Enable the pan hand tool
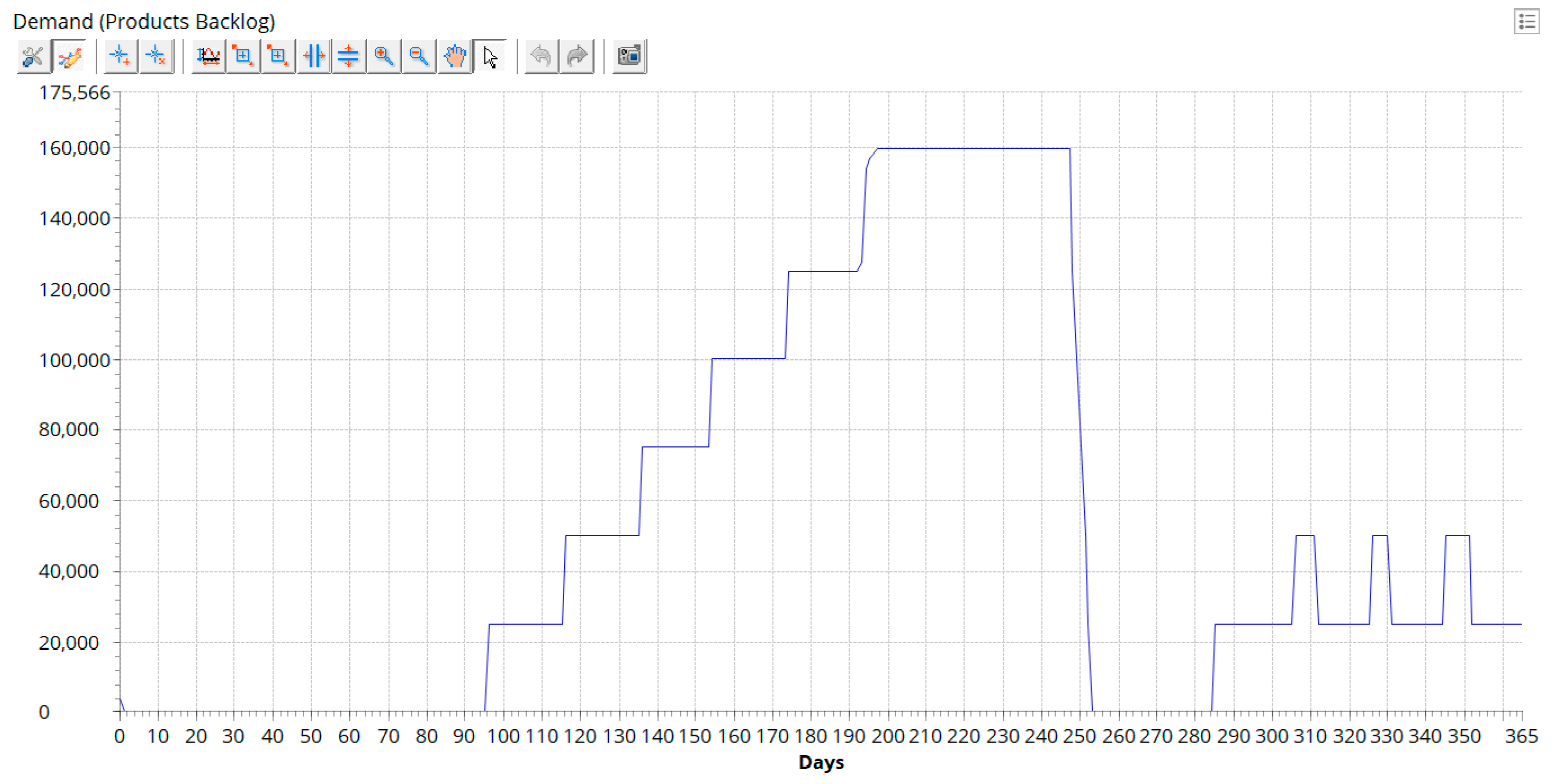Screen dimensions: 1560x784 [454, 57]
